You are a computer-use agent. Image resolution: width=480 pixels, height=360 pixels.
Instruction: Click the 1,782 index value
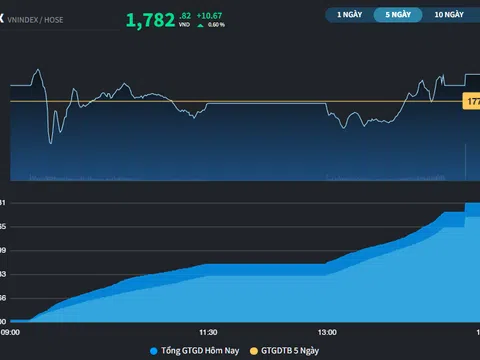pos(150,20)
